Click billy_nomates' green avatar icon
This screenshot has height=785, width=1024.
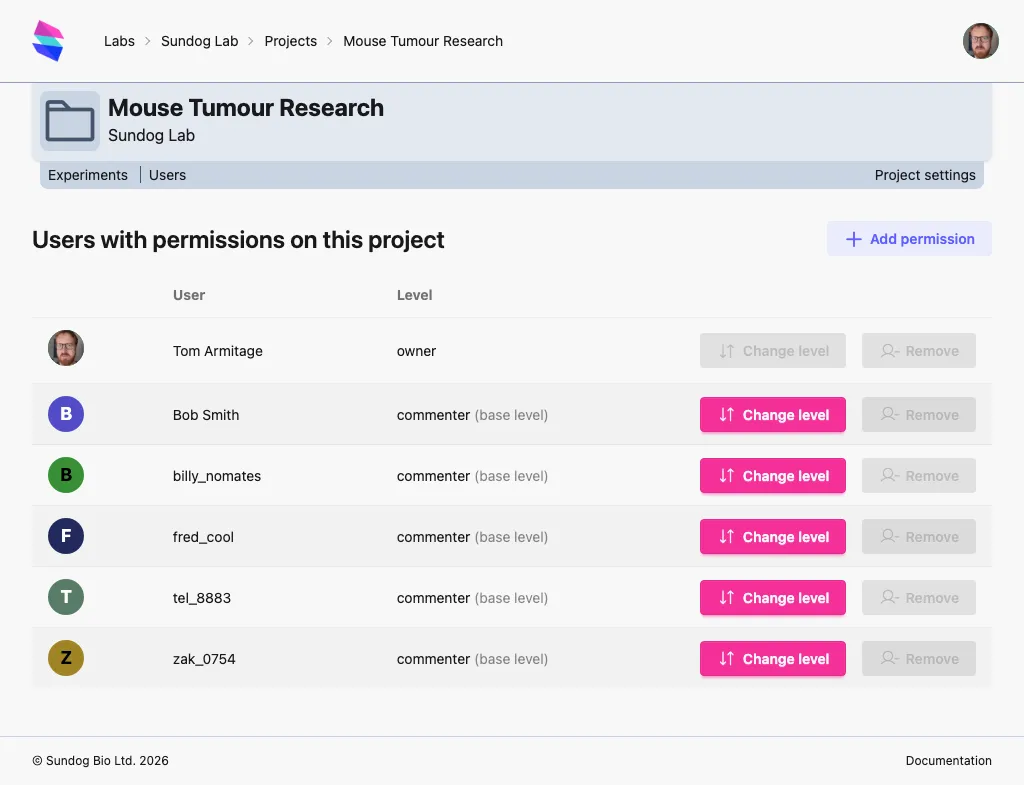point(65,475)
